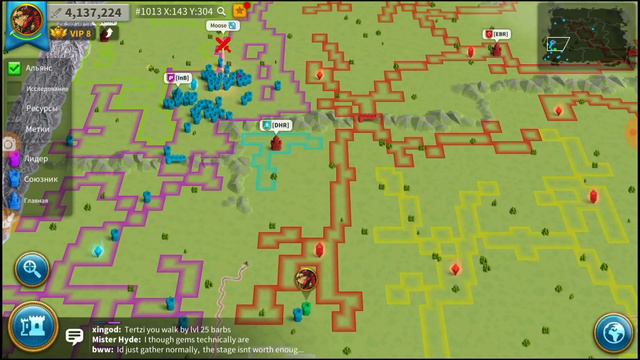
Task: Tap the green city near commander marker
Action: pyautogui.click(x=307, y=308)
